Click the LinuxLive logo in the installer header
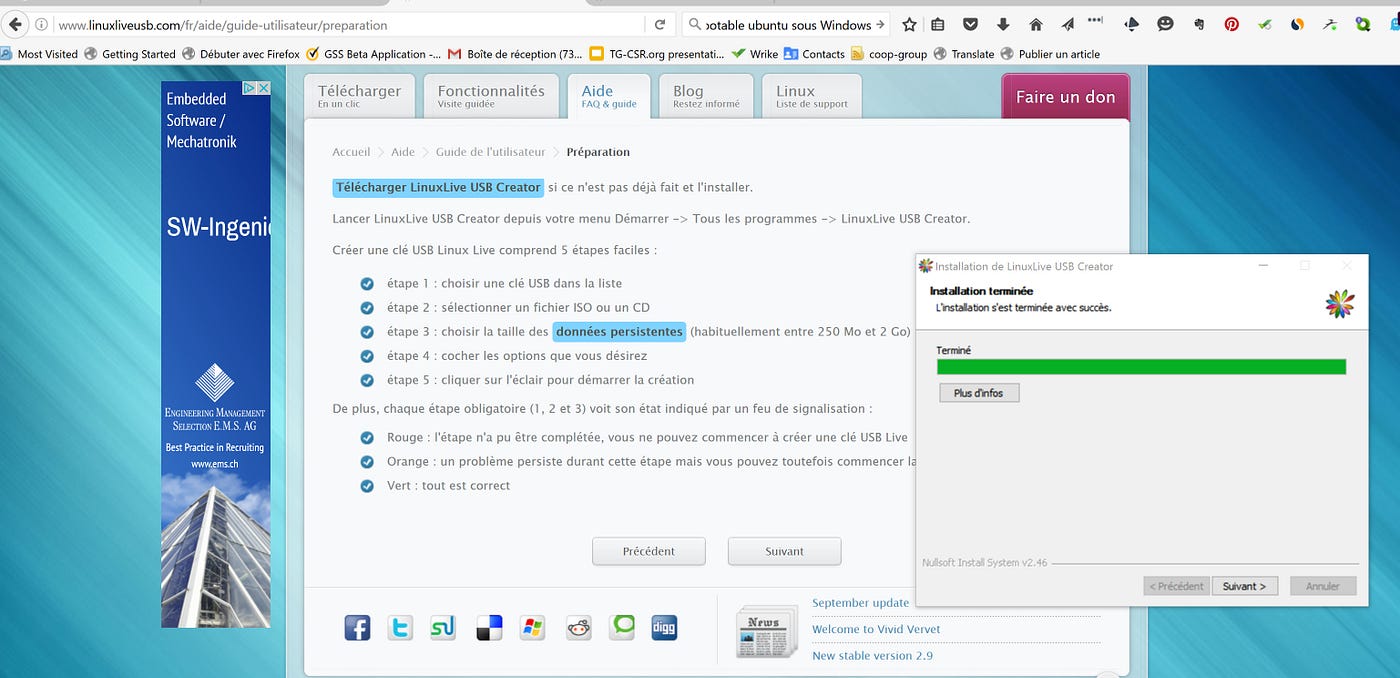The height and width of the screenshot is (678, 1400). click(x=1340, y=305)
